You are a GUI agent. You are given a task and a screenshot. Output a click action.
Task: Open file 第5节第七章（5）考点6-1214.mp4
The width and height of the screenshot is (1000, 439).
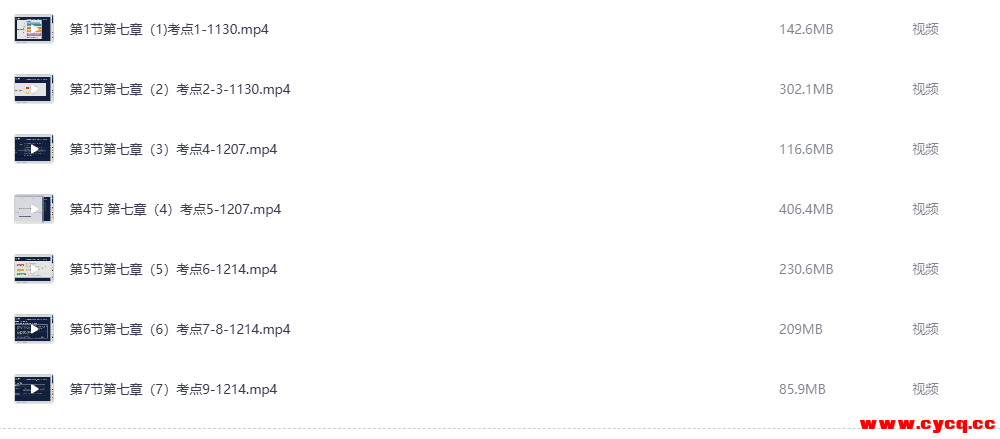pyautogui.click(x=173, y=269)
